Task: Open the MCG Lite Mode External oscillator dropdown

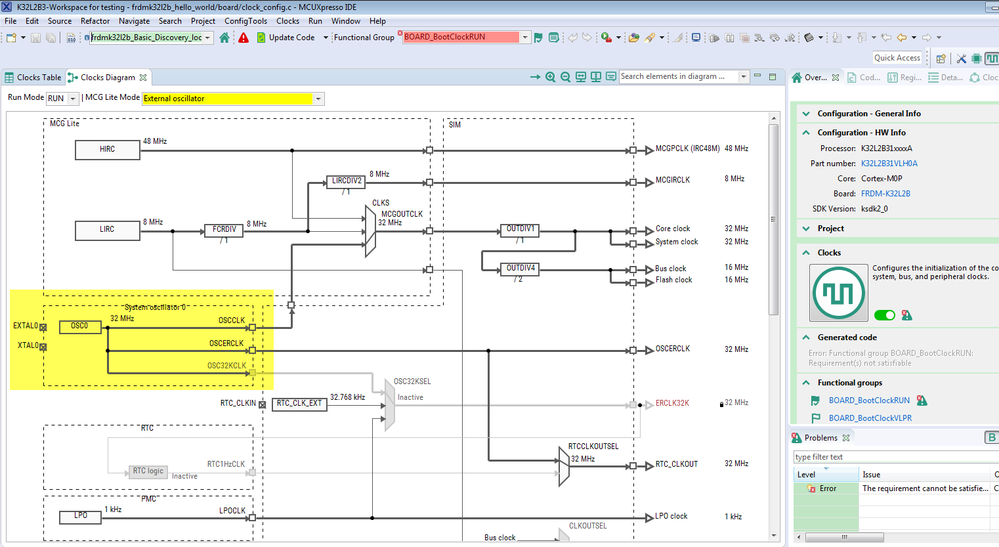Action: pos(233,99)
